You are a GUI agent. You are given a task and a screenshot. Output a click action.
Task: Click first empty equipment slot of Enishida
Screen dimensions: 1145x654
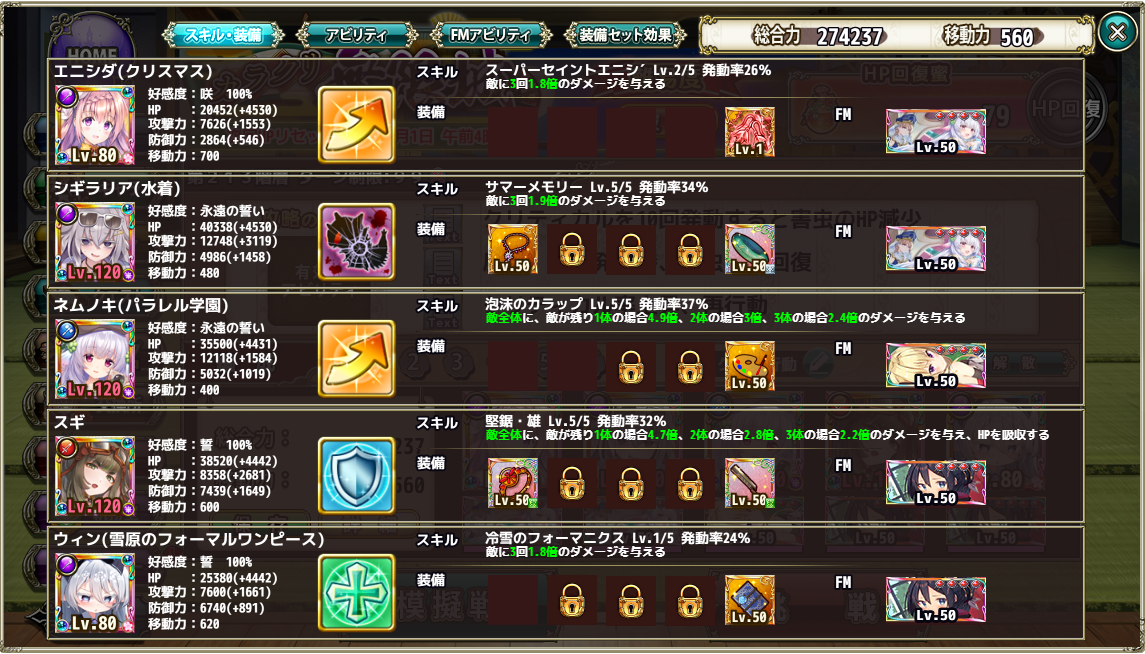pyautogui.click(x=513, y=132)
